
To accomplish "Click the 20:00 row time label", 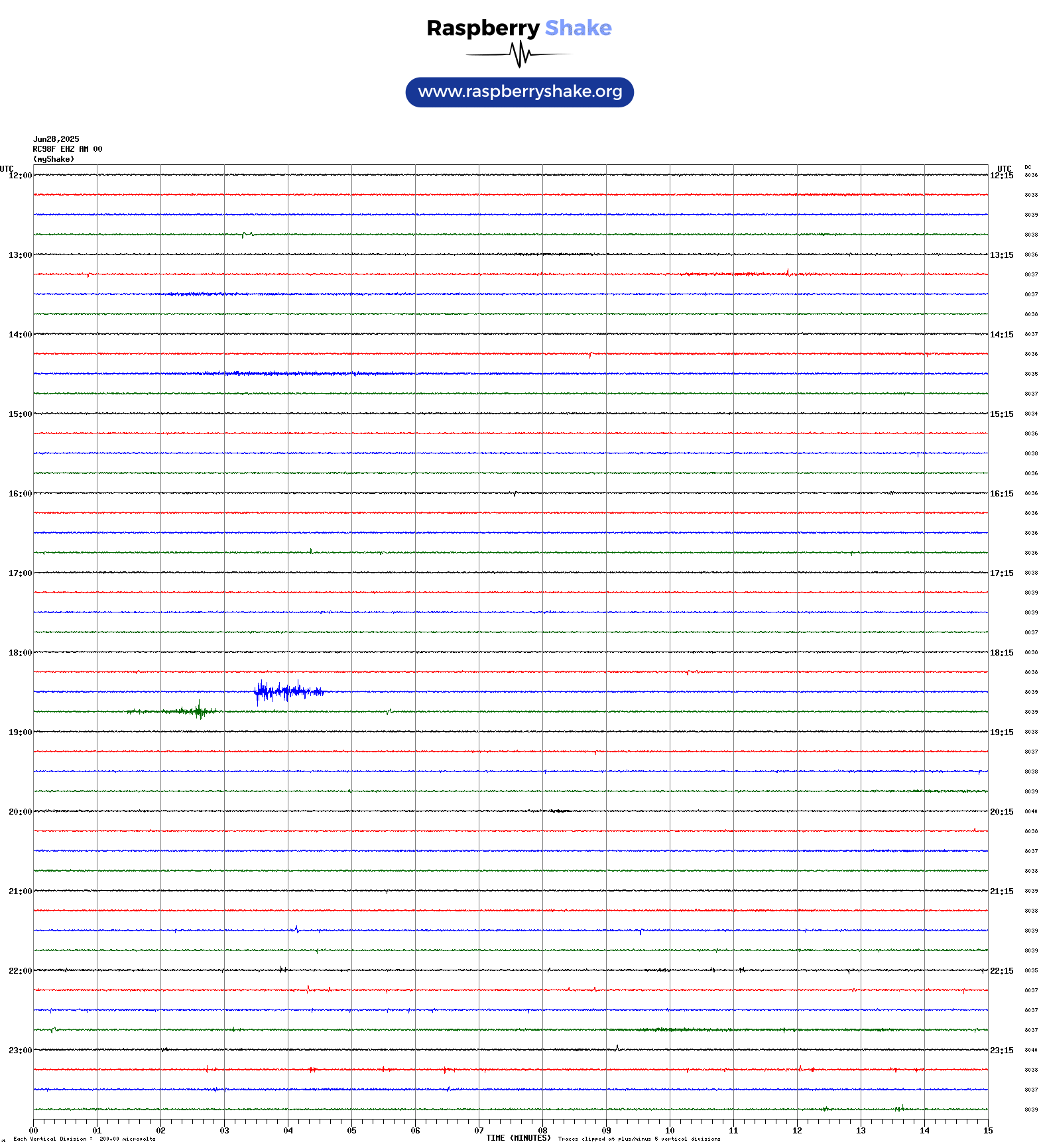I will click(20, 812).
